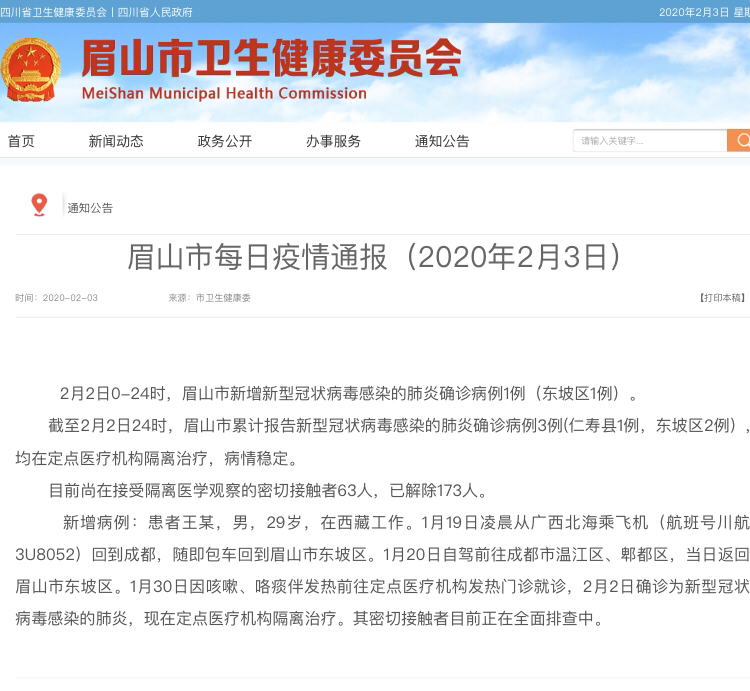
Task: Click line starting 新增病例: 患者王某
Action: pos(406,522)
